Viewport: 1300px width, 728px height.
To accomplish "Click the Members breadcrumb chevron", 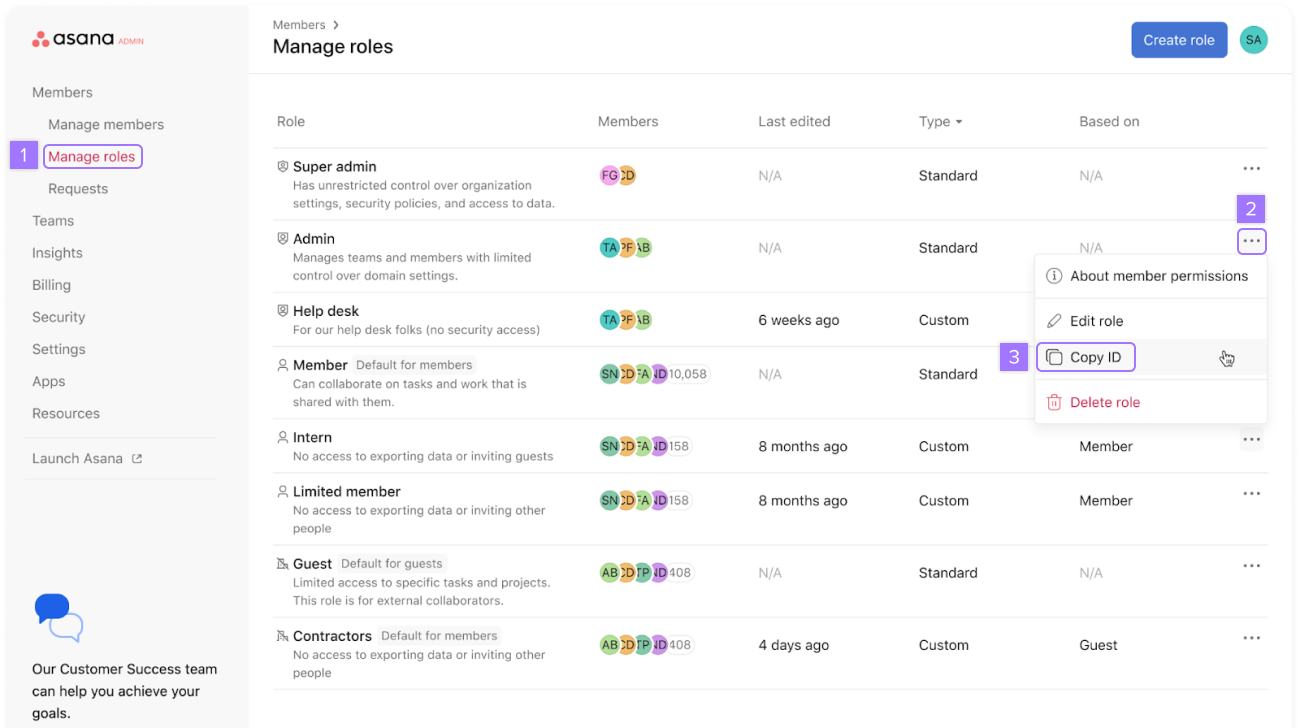I will 336,25.
